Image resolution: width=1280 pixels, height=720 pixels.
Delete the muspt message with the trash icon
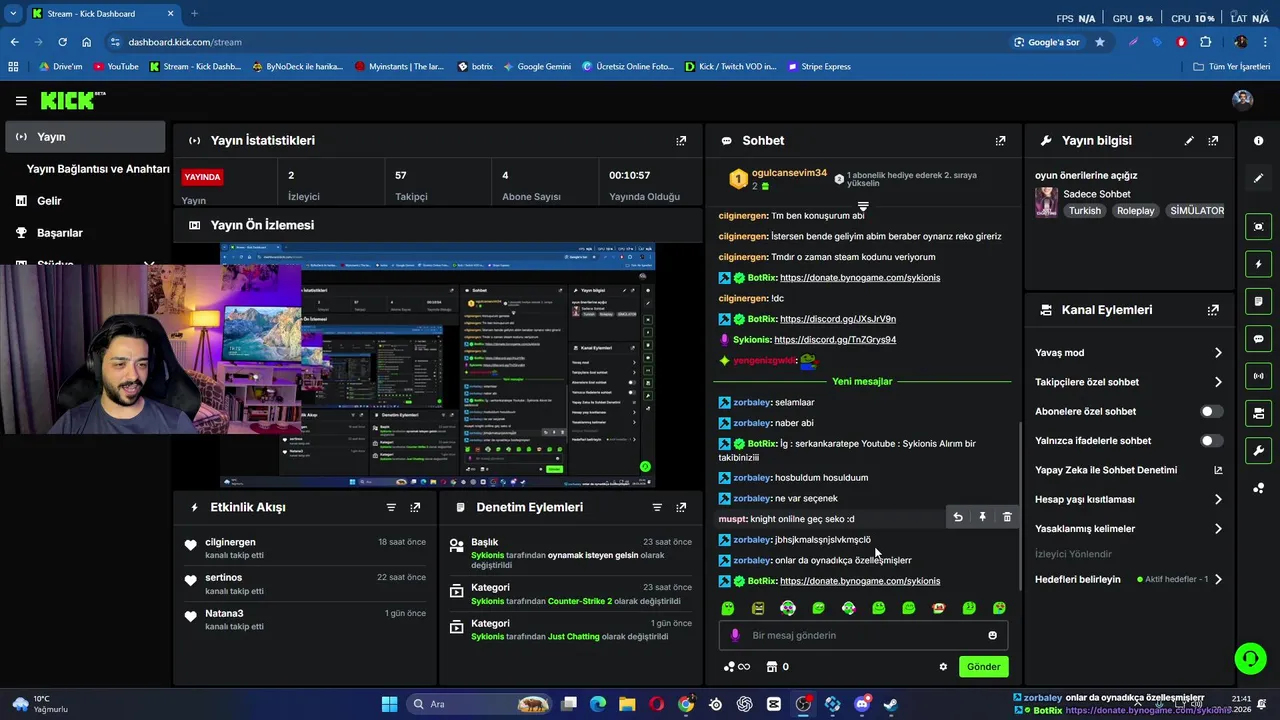coord(1007,517)
